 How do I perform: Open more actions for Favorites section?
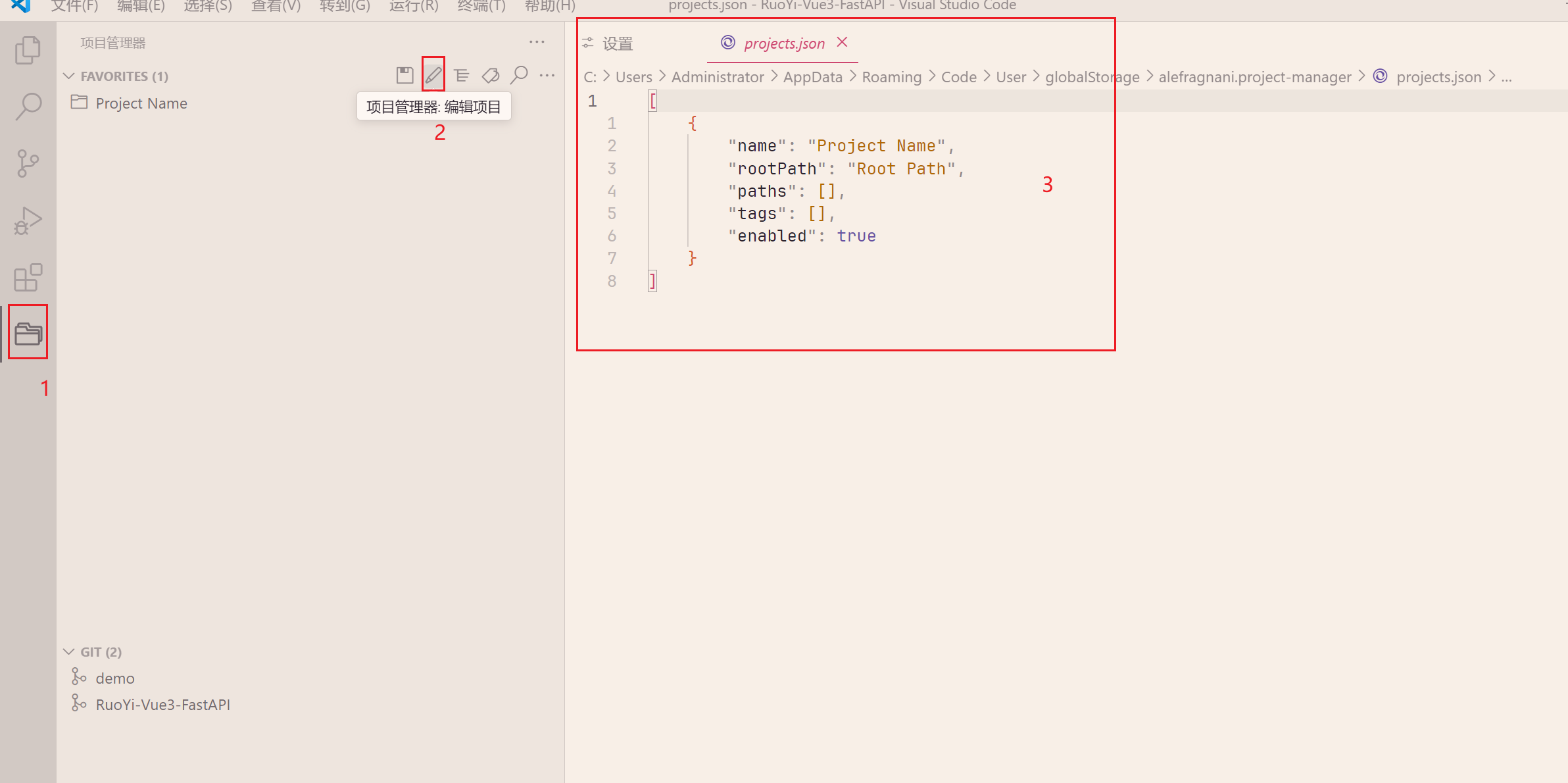pos(547,75)
